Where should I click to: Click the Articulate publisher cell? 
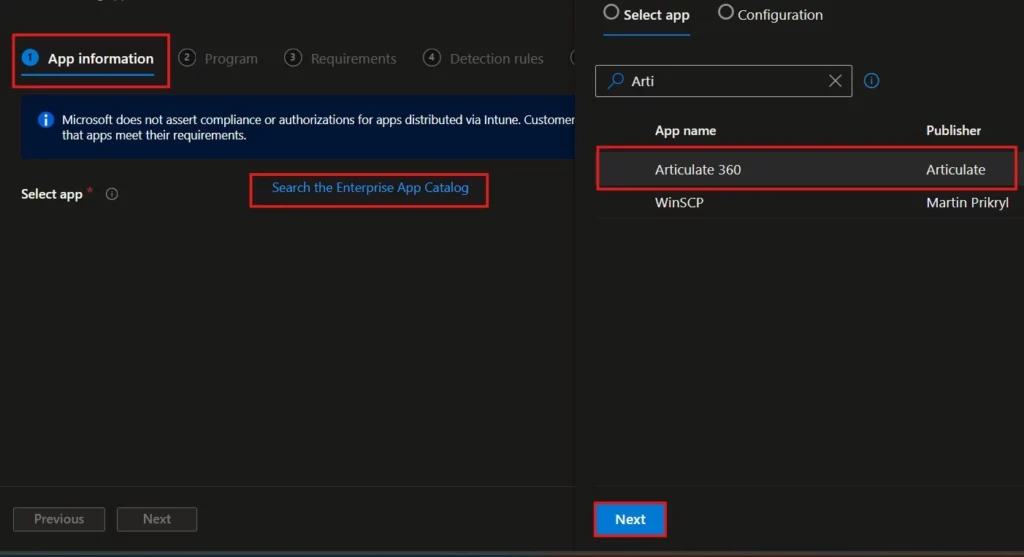(x=955, y=170)
